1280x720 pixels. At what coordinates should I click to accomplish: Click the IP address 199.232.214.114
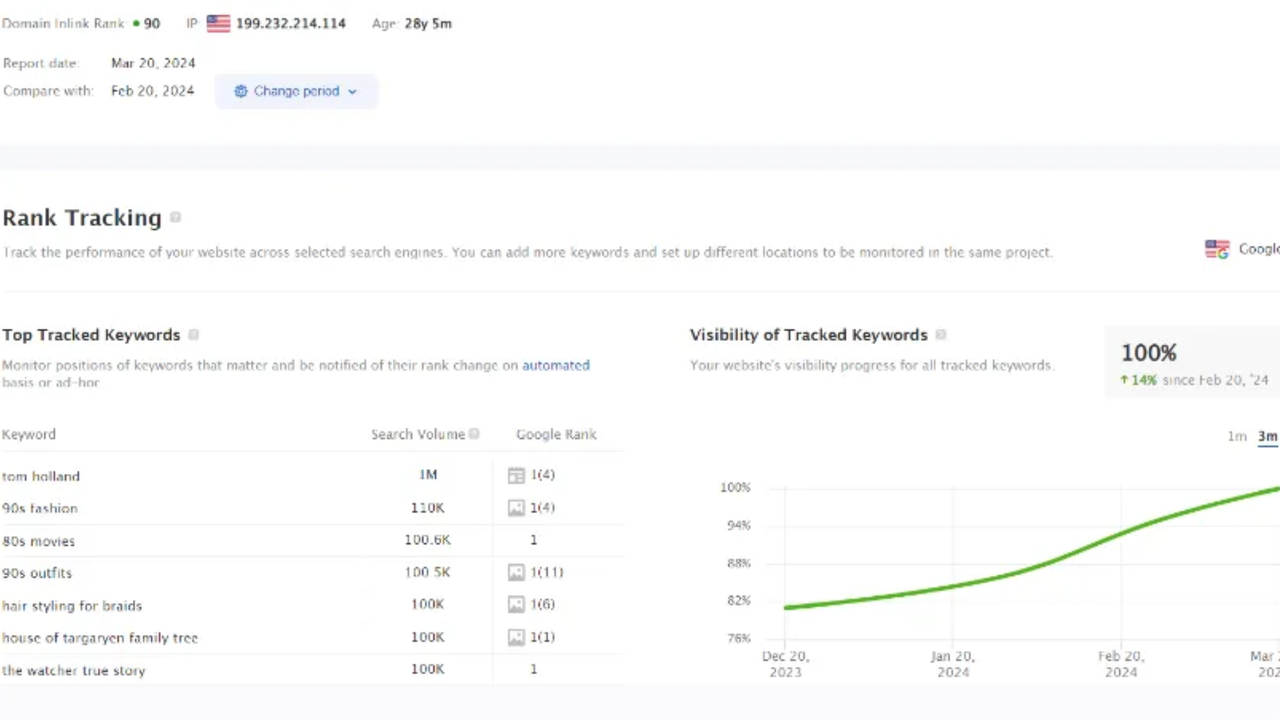291,23
